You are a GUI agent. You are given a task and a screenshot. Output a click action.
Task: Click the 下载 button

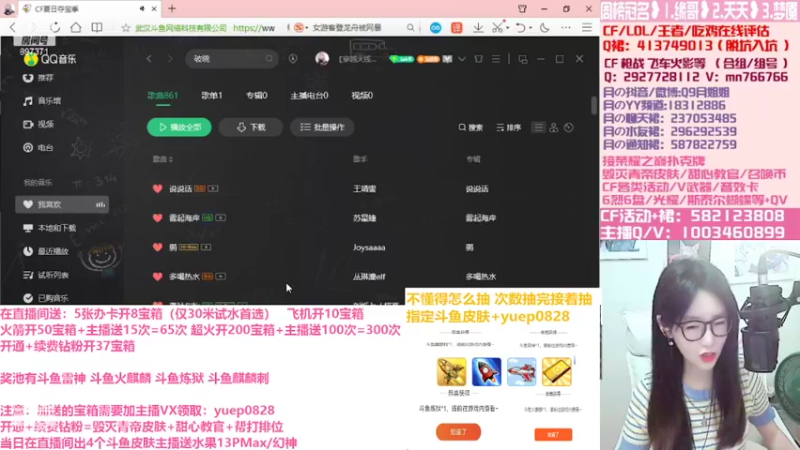[251, 127]
